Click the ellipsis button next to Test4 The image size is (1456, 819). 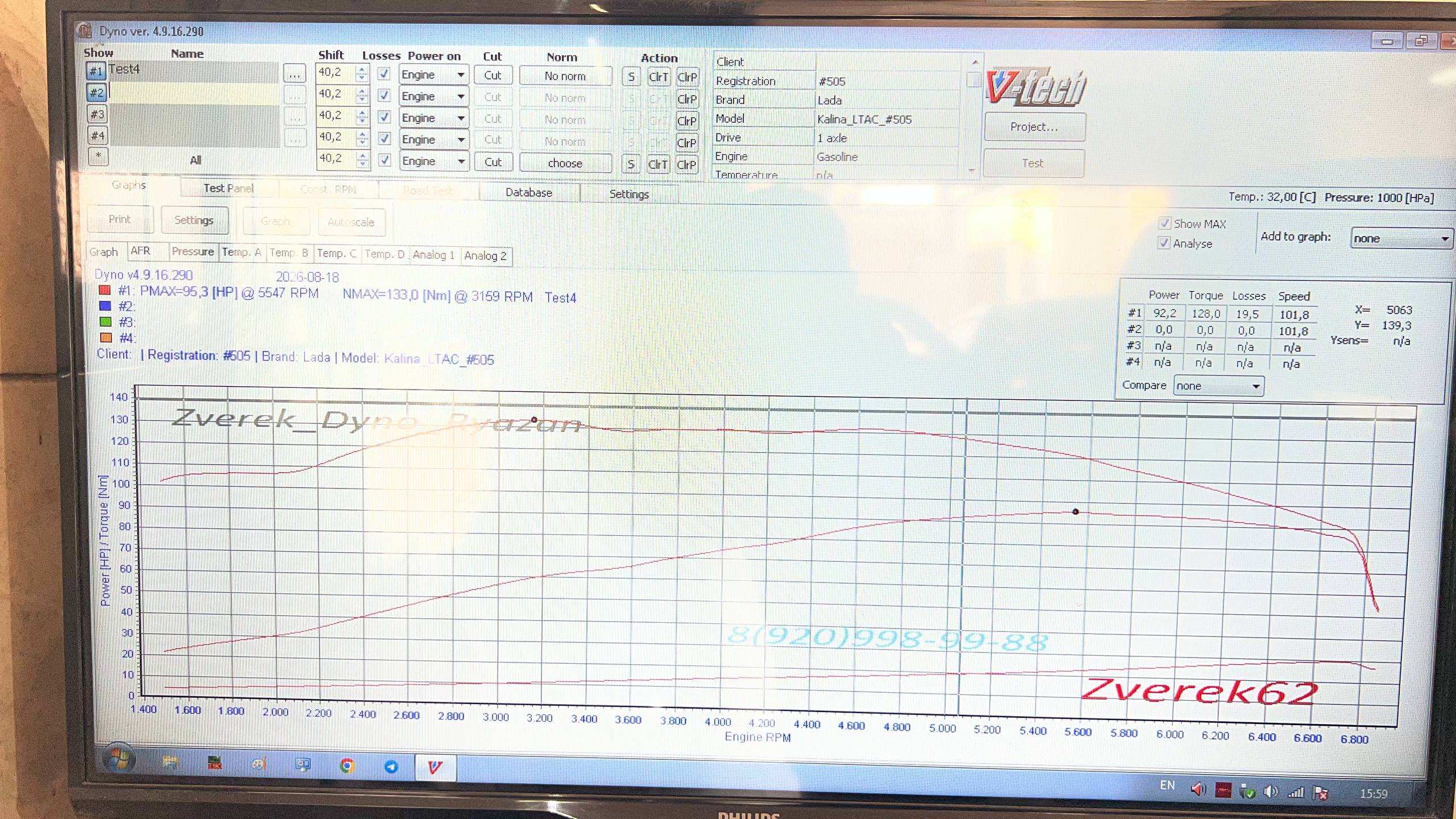294,73
